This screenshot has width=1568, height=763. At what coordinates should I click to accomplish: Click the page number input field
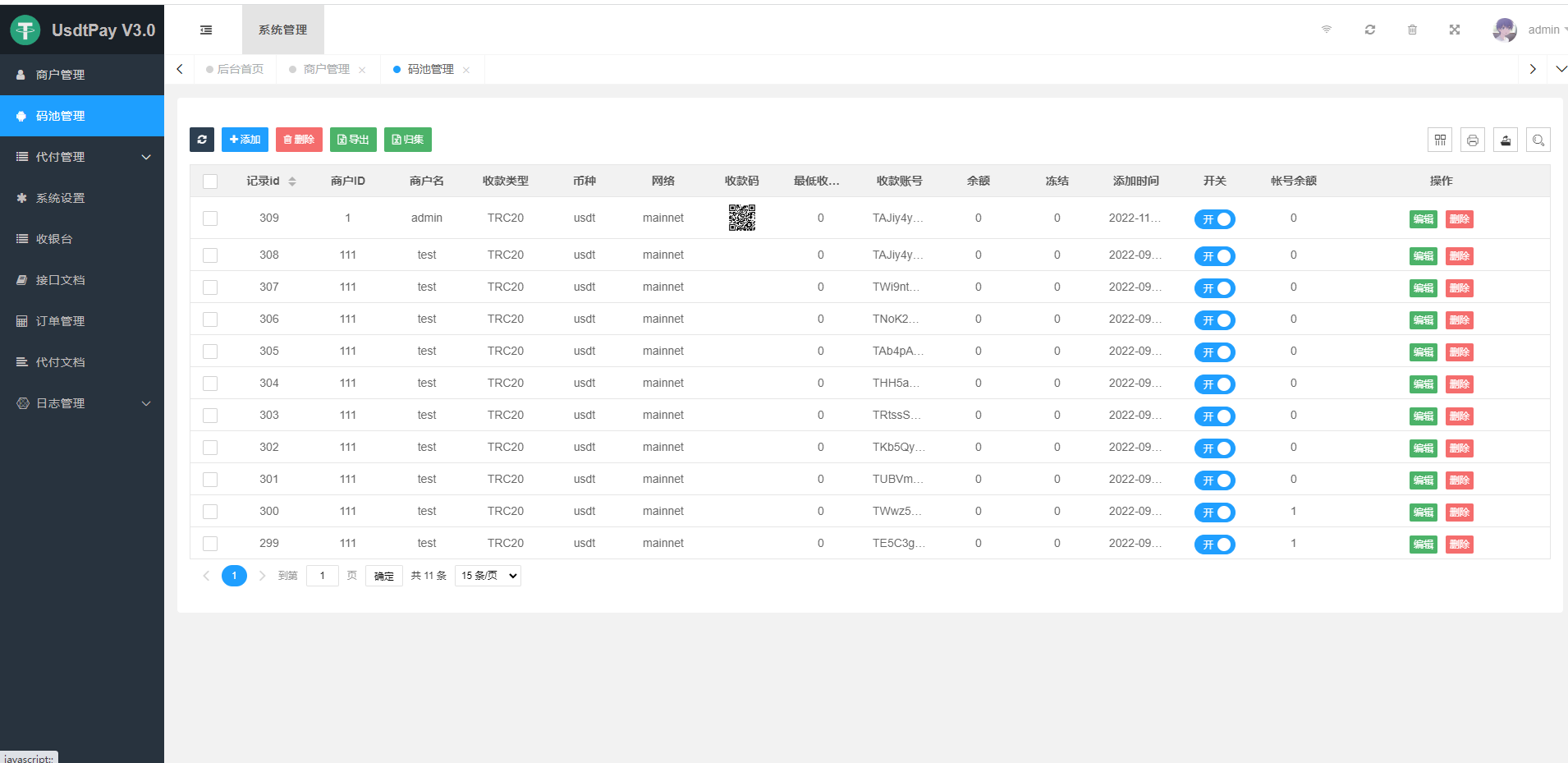(x=322, y=576)
